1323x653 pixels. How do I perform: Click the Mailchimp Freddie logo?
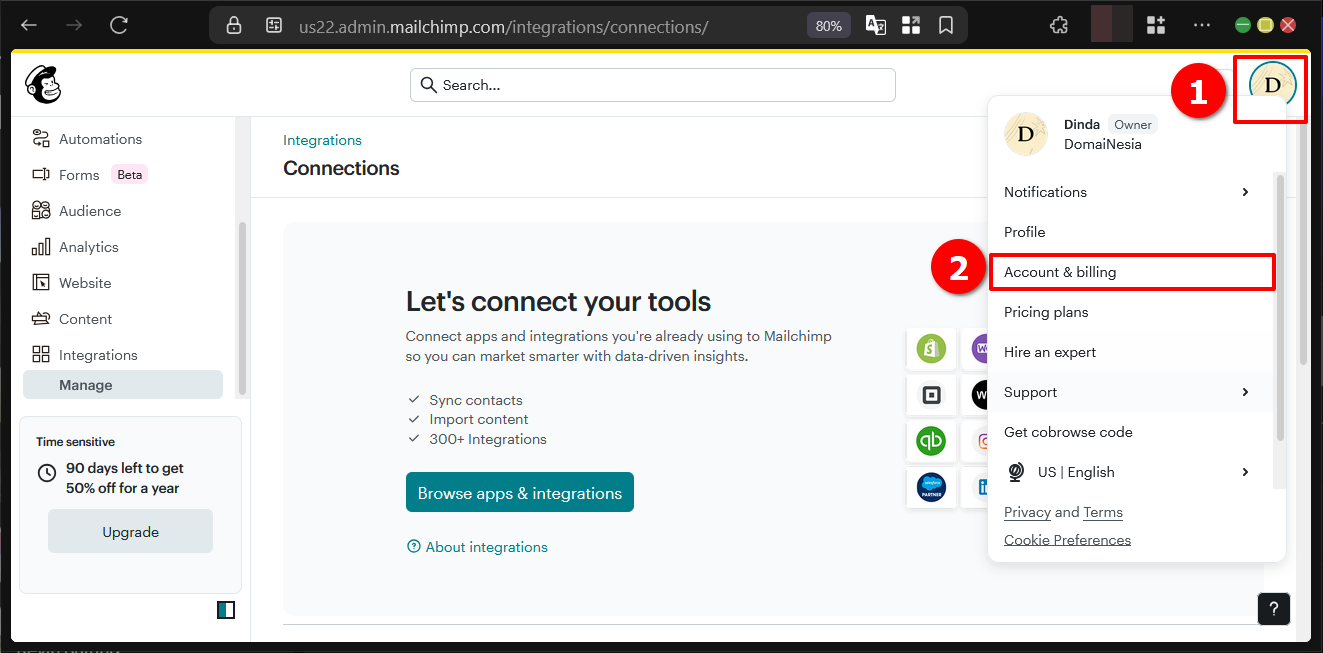43,85
